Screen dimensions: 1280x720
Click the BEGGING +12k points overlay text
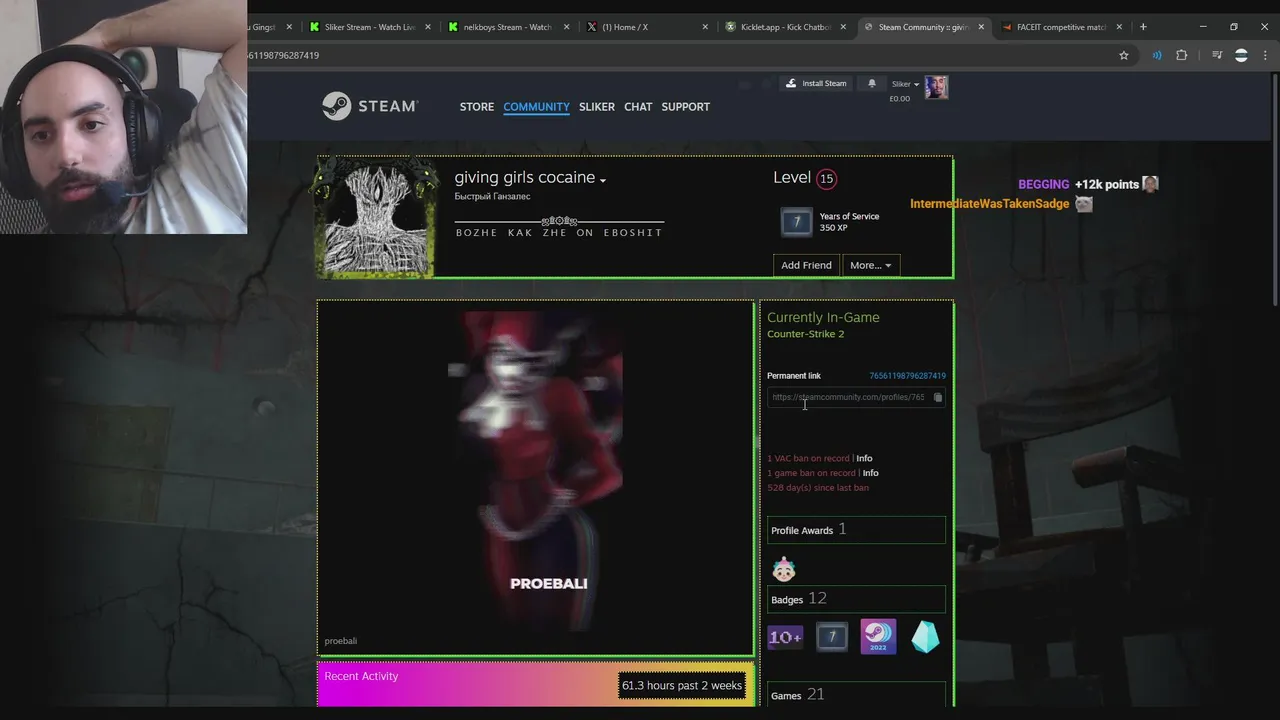point(1078,184)
